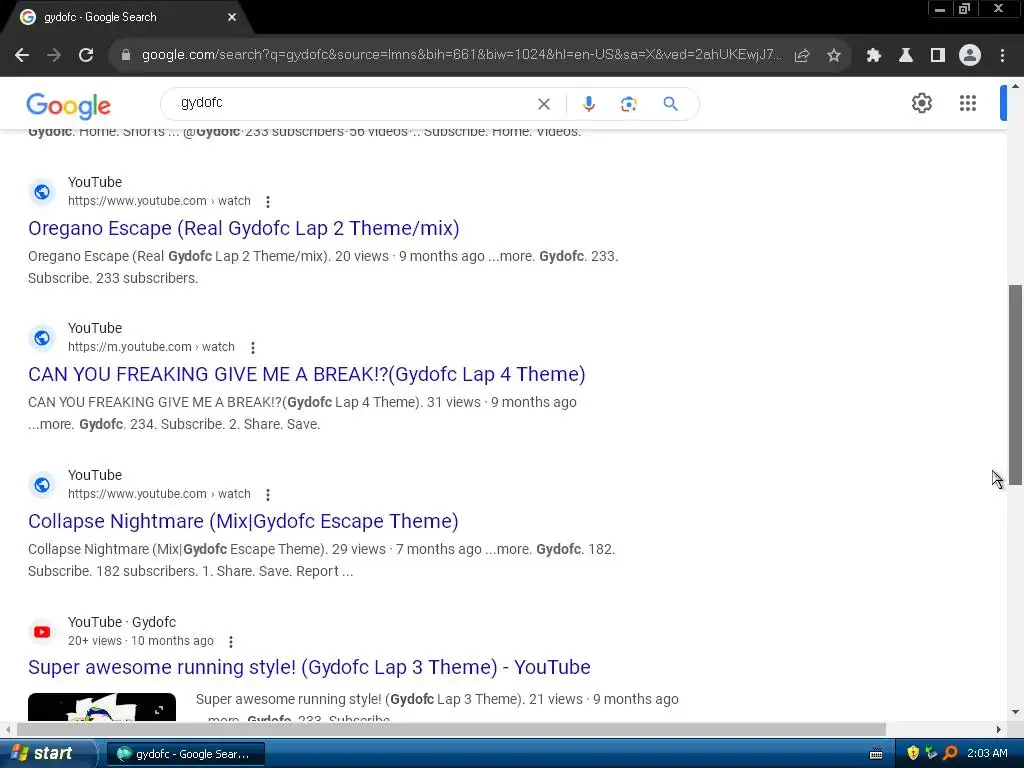The width and height of the screenshot is (1024, 768).
Task: Bookmark this page with the star
Action: click(x=834, y=56)
